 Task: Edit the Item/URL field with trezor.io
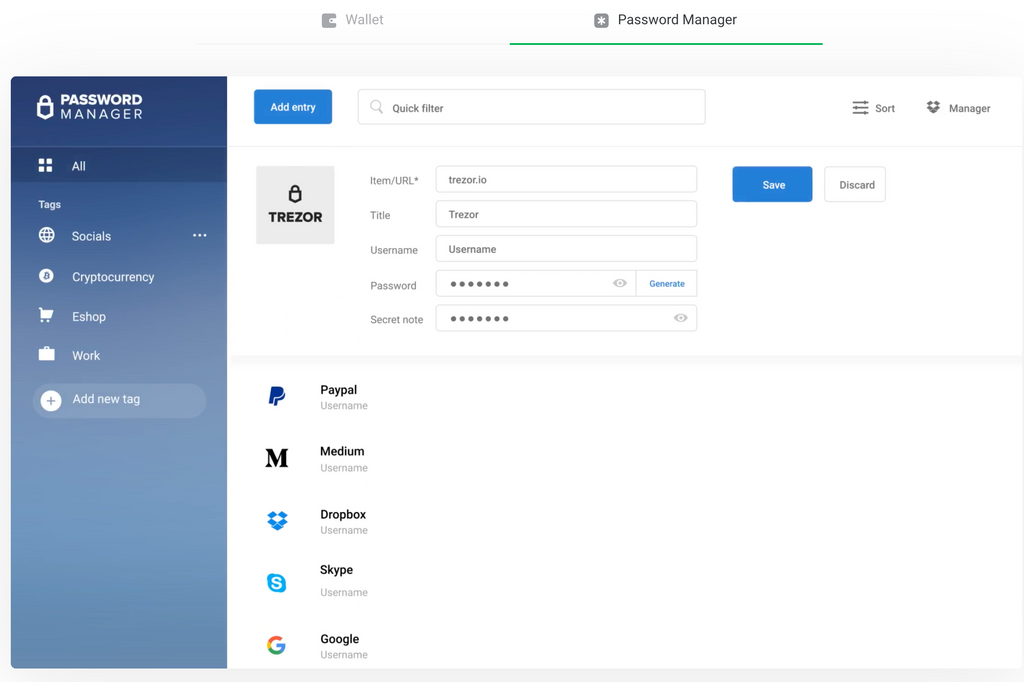[566, 180]
